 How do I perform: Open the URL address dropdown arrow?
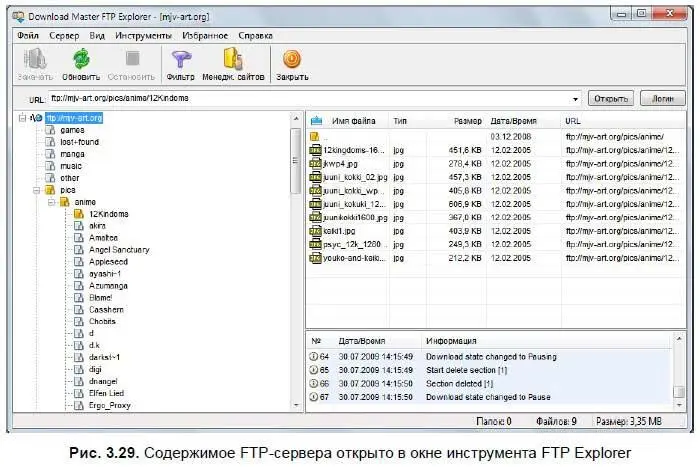[x=576, y=99]
